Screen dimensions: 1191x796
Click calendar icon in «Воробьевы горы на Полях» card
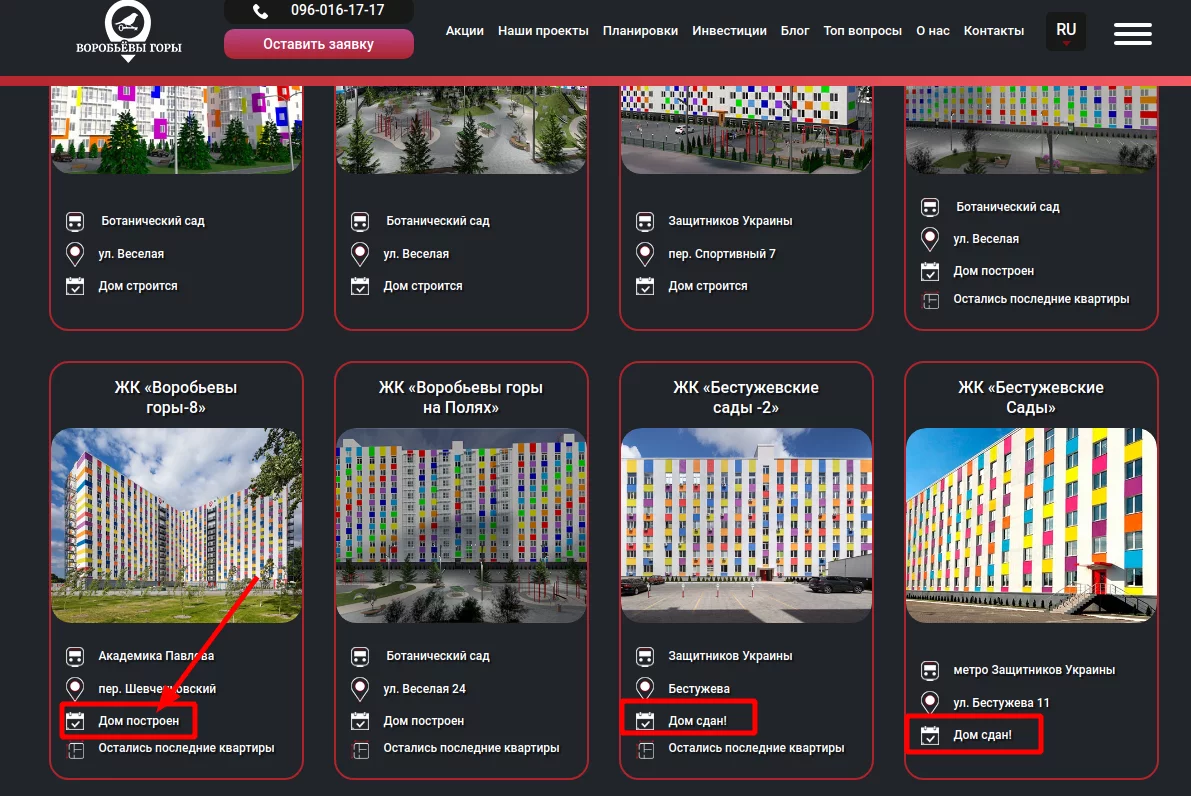(x=360, y=721)
